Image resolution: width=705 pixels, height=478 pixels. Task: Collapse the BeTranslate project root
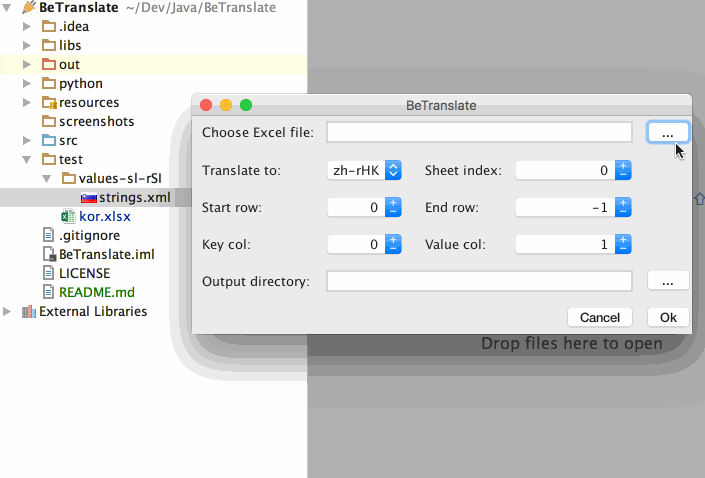6,8
